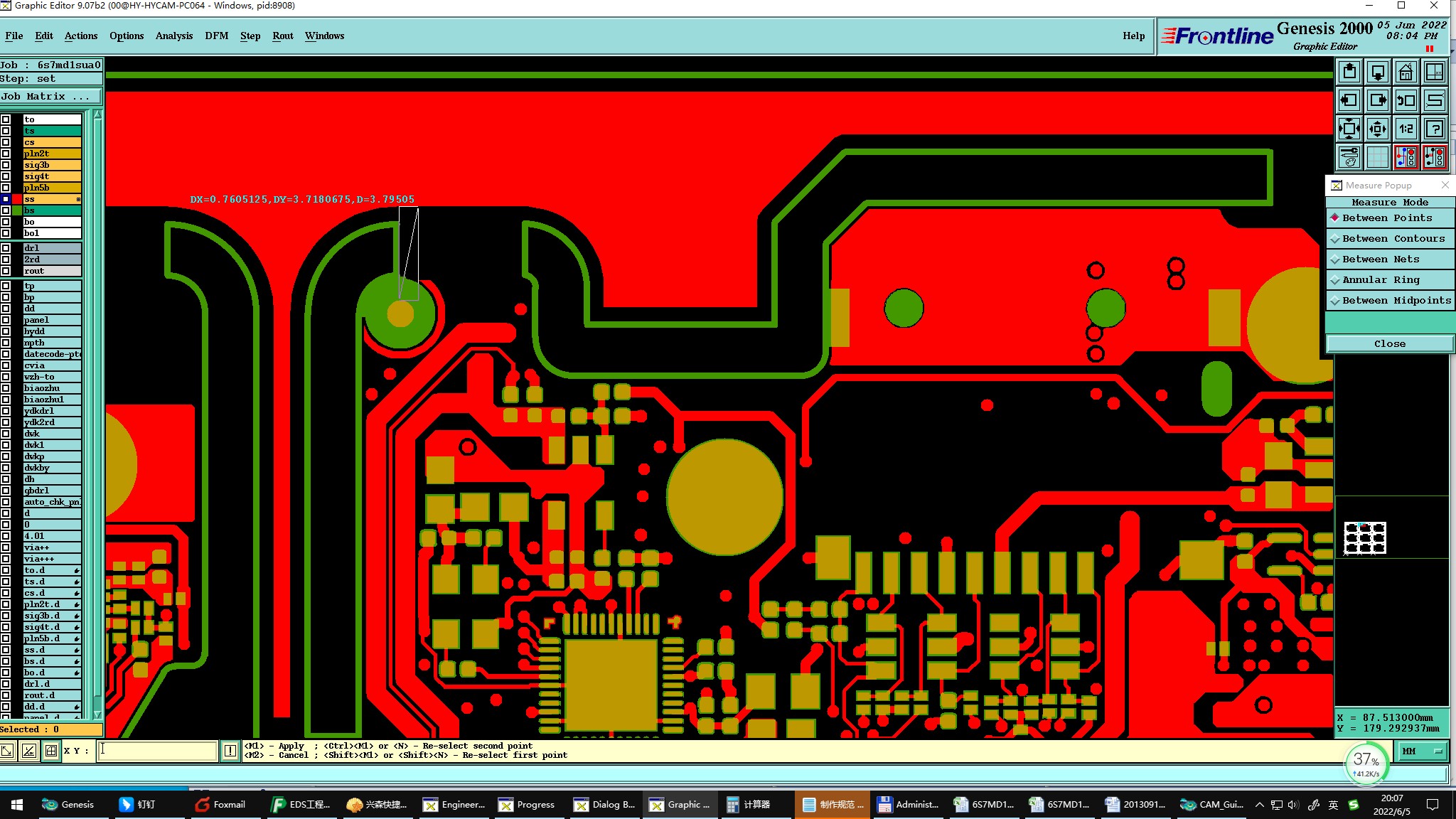This screenshot has height=819, width=1456.
Task: Open the tools and palette settings icon
Action: click(1349, 157)
